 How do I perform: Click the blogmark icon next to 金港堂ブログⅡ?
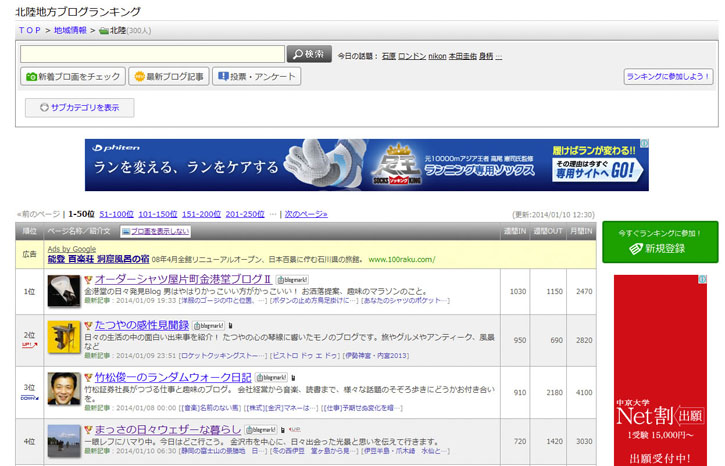tap(292, 280)
